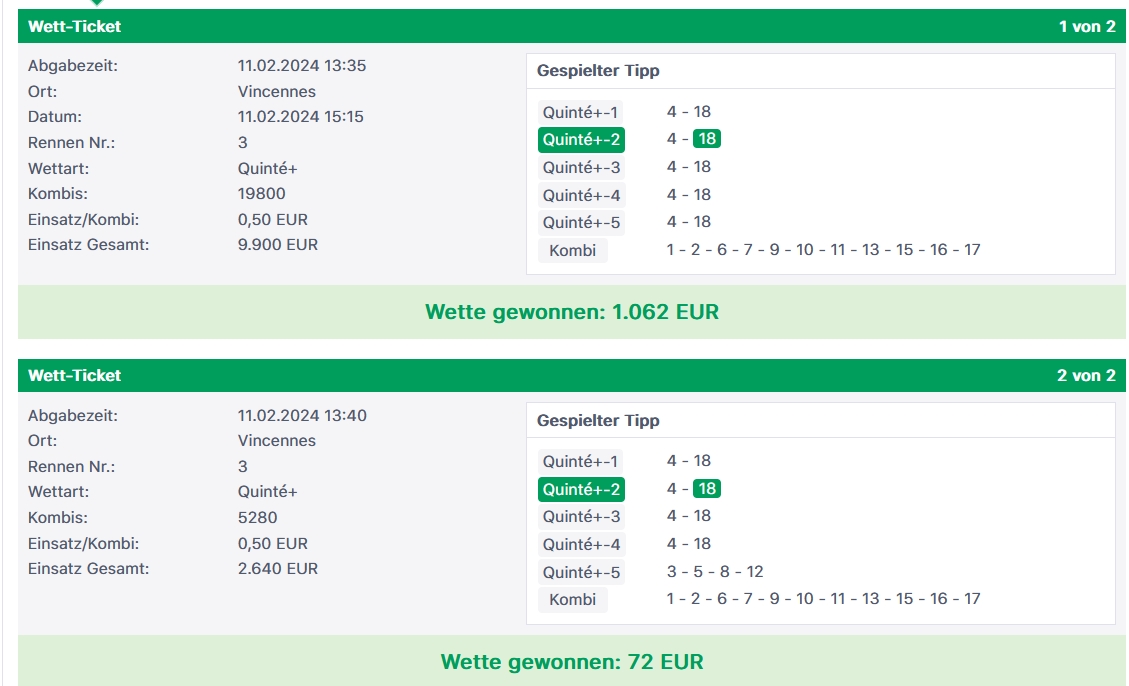Click Gespielter Tipp heading in first ticket
This screenshot has width=1129, height=686.
[x=598, y=71]
